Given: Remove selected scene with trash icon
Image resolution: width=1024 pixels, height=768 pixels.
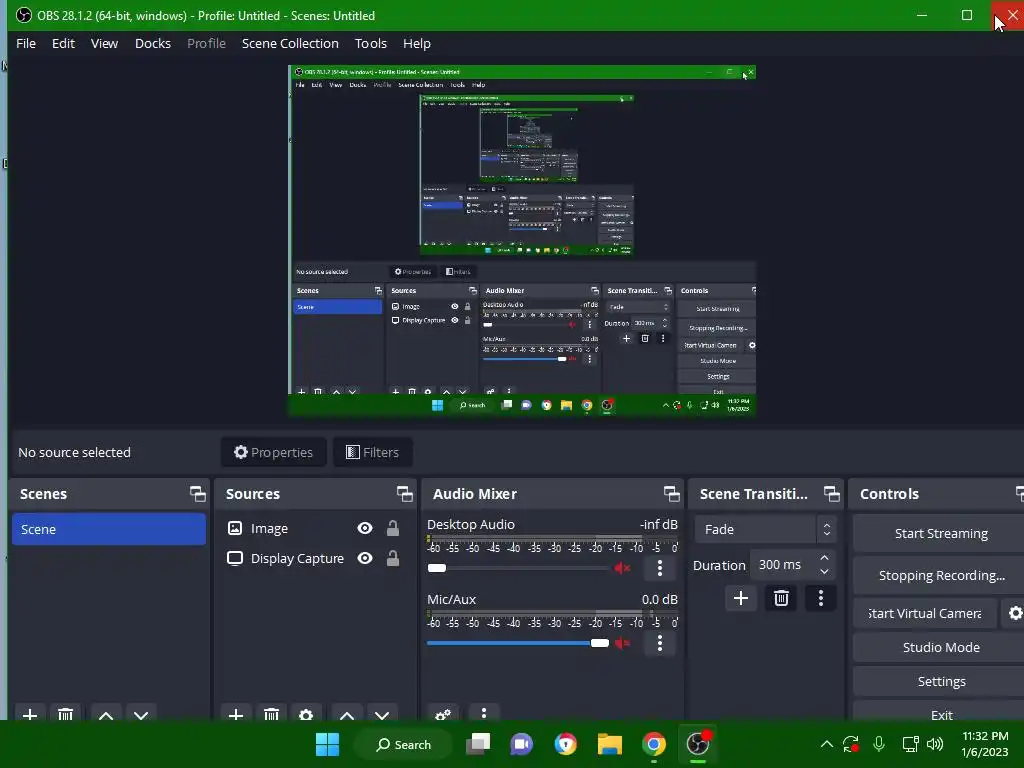Looking at the screenshot, I should (65, 714).
